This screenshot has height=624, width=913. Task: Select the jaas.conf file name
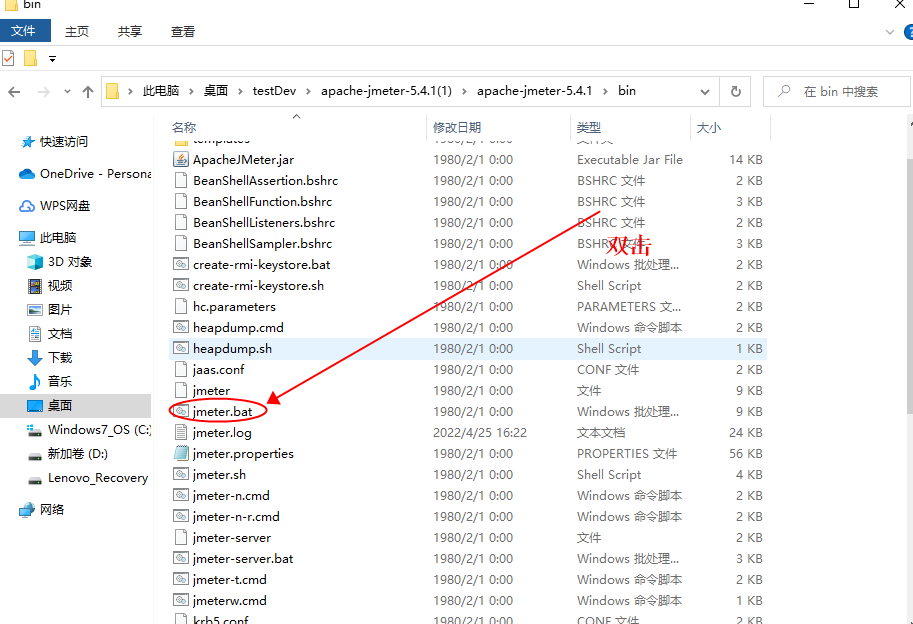click(x=218, y=370)
